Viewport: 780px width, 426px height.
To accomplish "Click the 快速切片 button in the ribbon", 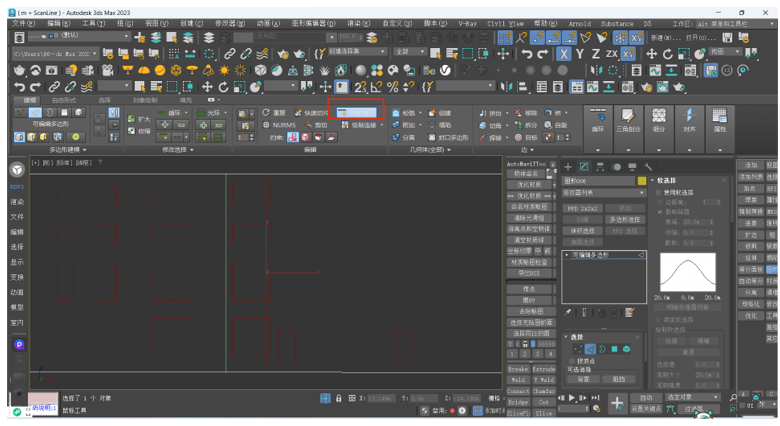I will [x=310, y=113].
